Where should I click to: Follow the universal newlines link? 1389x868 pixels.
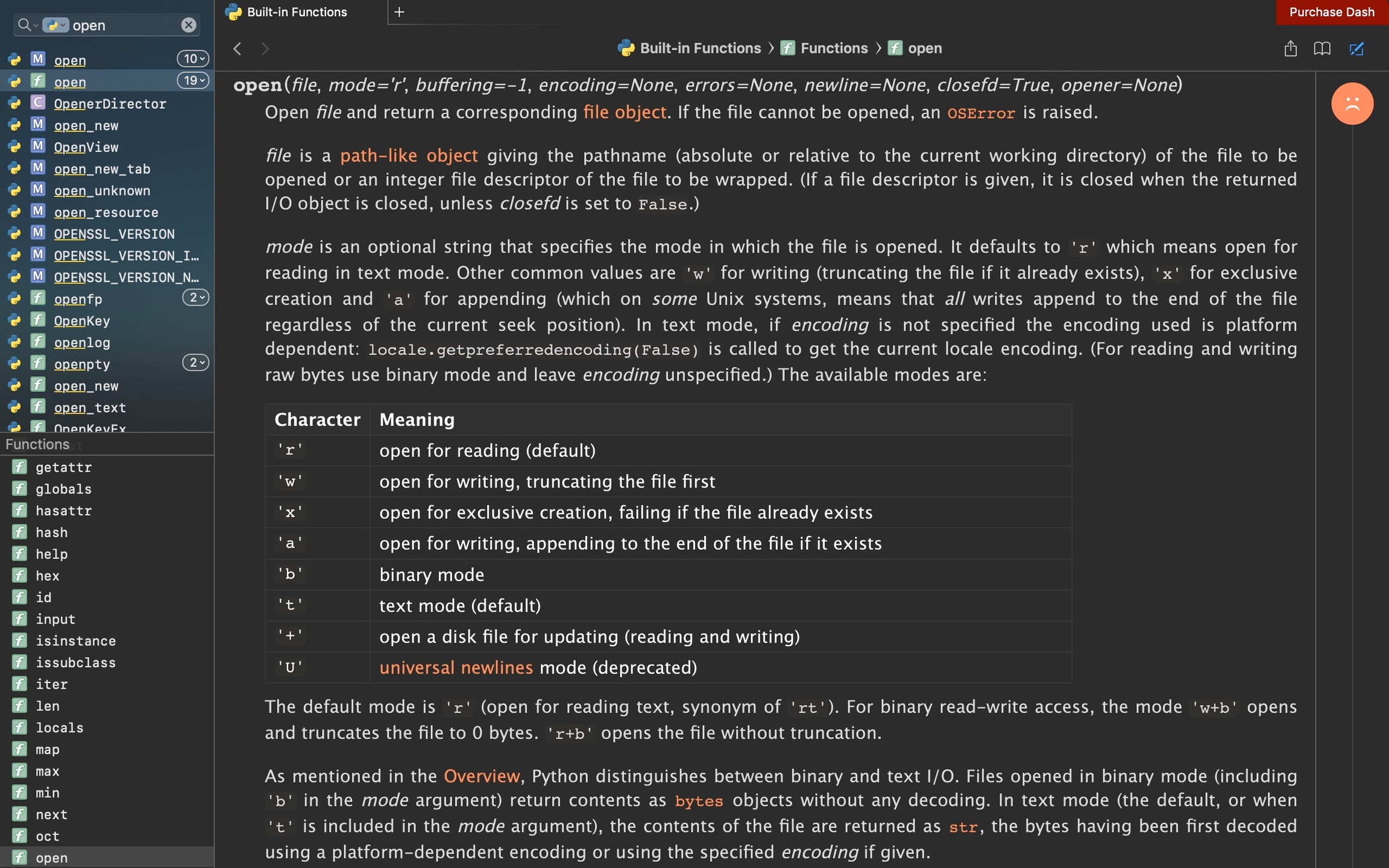(x=456, y=667)
